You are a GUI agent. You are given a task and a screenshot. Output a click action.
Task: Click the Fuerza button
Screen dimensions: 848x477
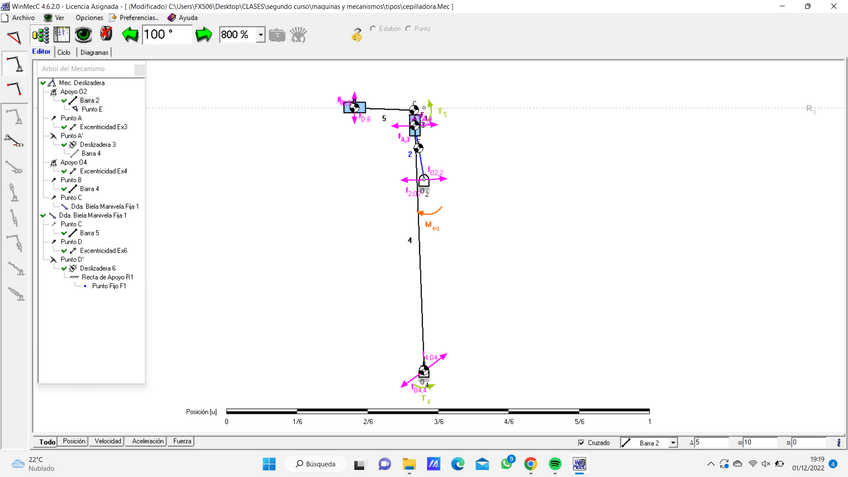point(182,441)
